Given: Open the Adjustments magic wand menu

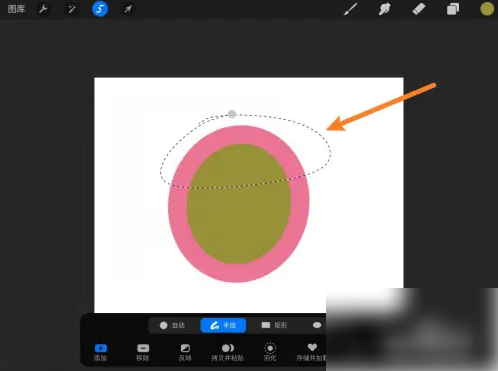Looking at the screenshot, I should pos(71,9).
